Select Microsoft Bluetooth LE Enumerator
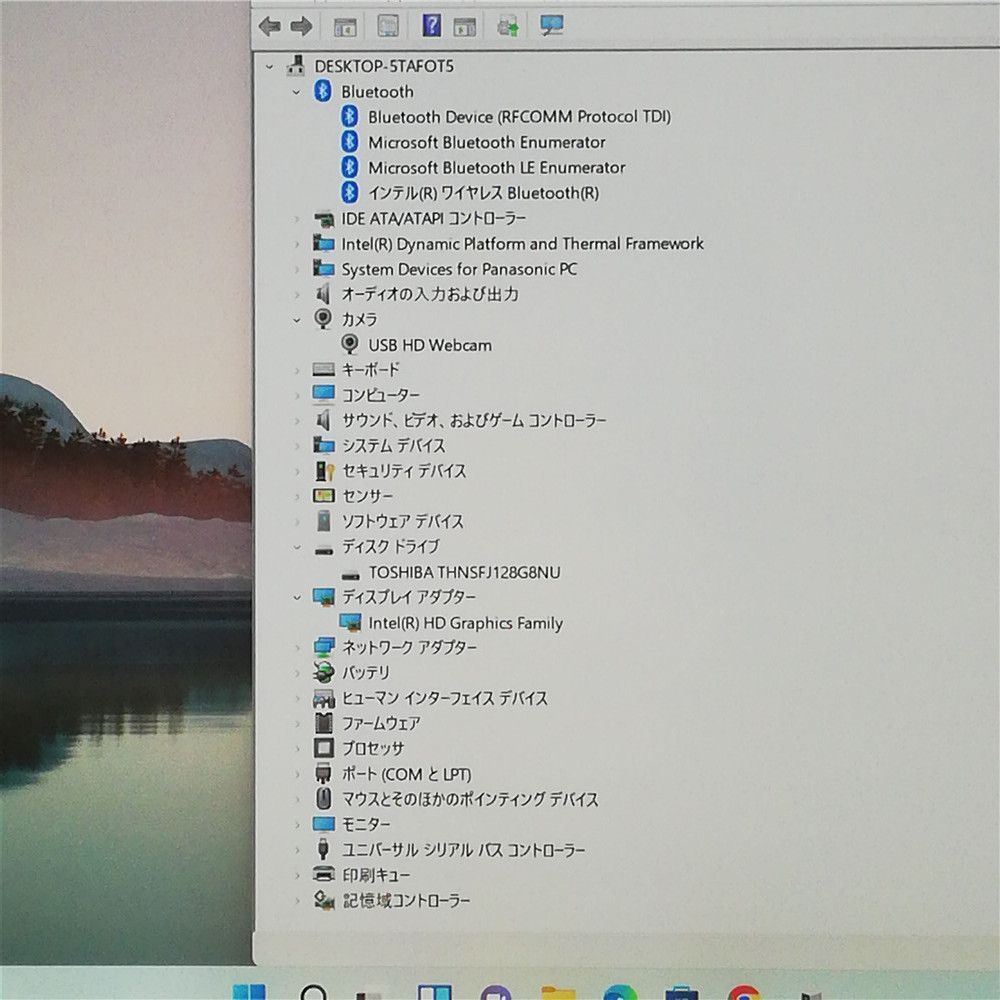 497,168
